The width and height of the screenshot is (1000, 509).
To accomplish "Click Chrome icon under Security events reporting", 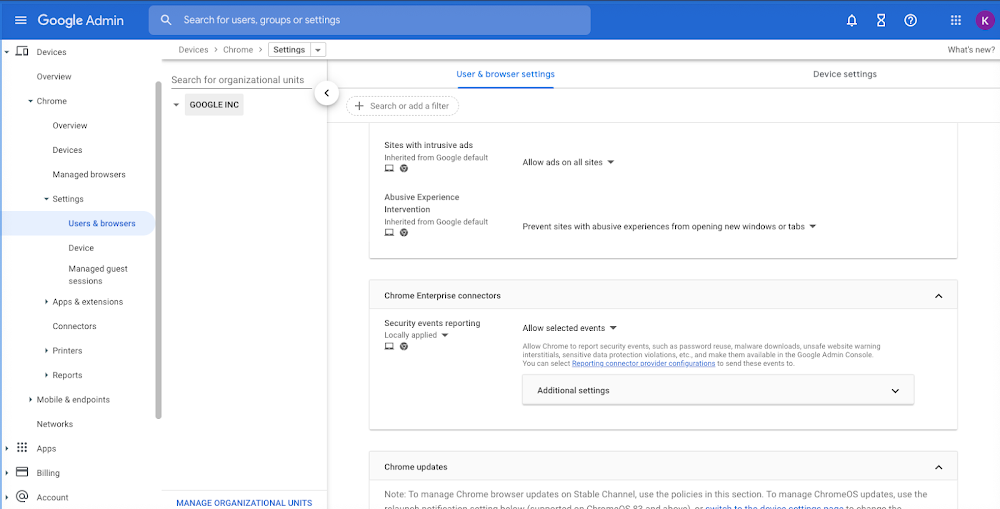I will 404,346.
